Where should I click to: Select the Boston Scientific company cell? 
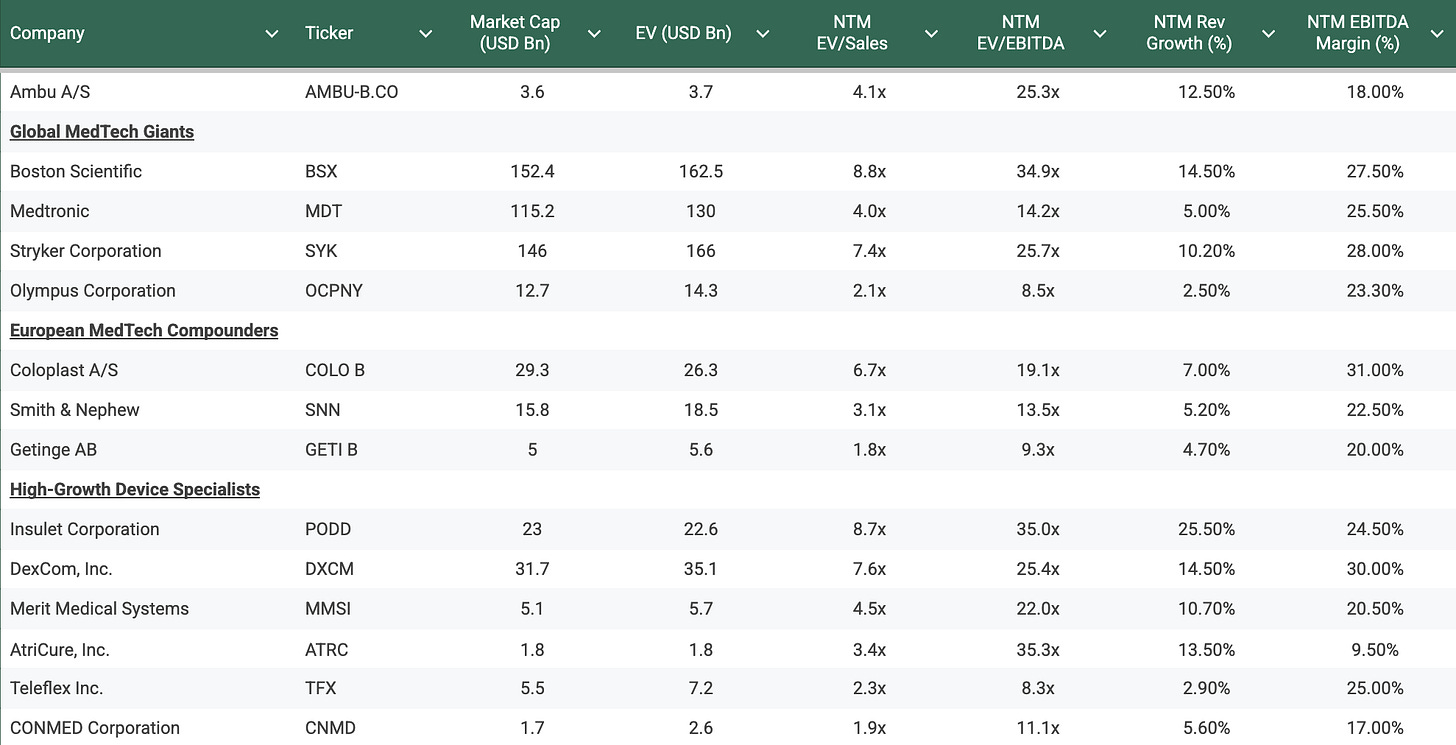point(76,171)
